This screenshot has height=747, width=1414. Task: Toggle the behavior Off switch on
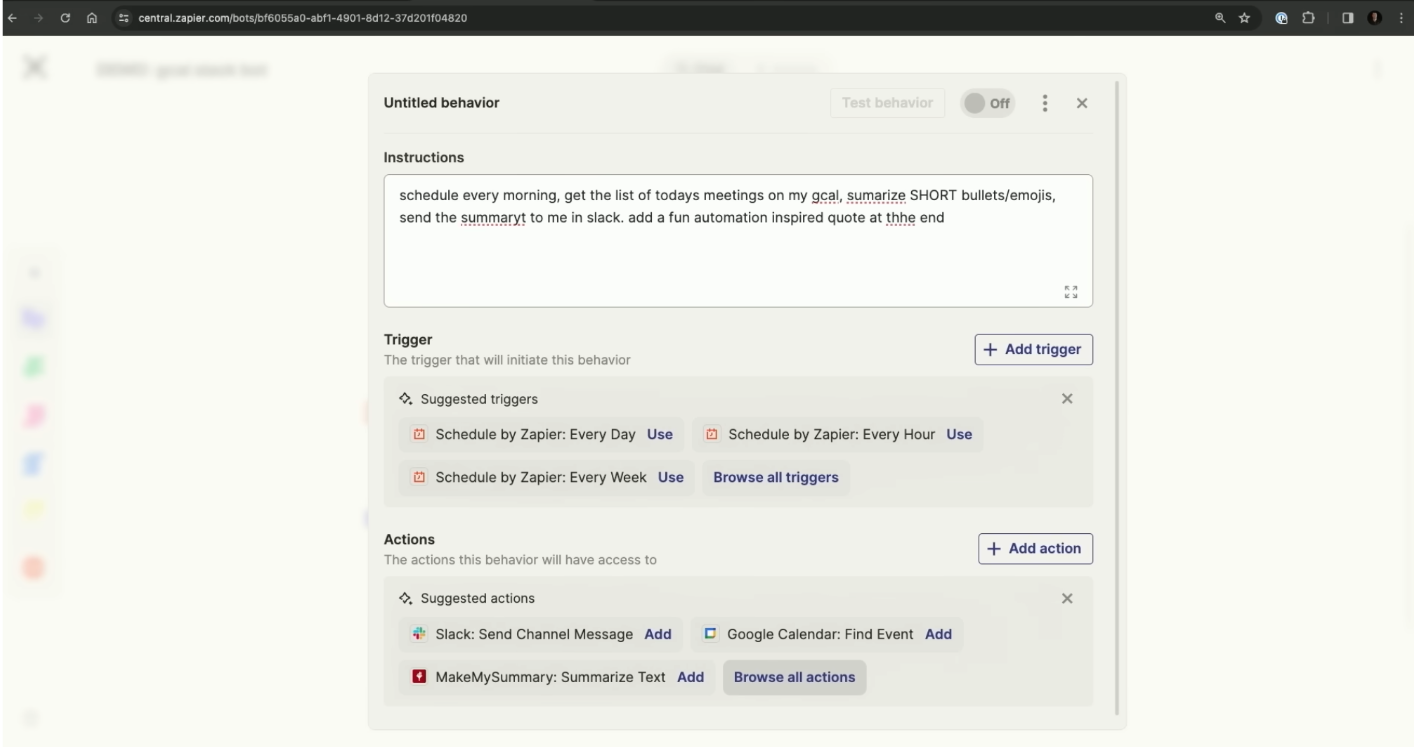coord(988,103)
